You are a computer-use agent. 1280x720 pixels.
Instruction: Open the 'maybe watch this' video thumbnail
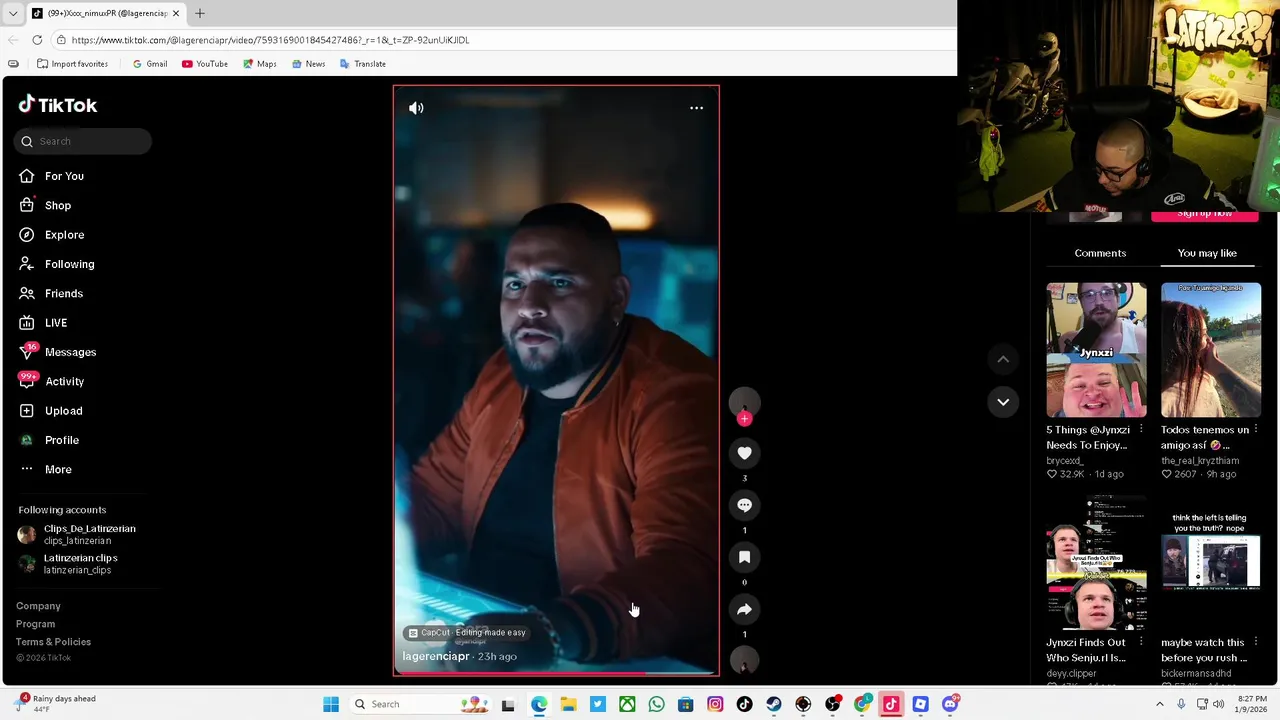[1211, 562]
